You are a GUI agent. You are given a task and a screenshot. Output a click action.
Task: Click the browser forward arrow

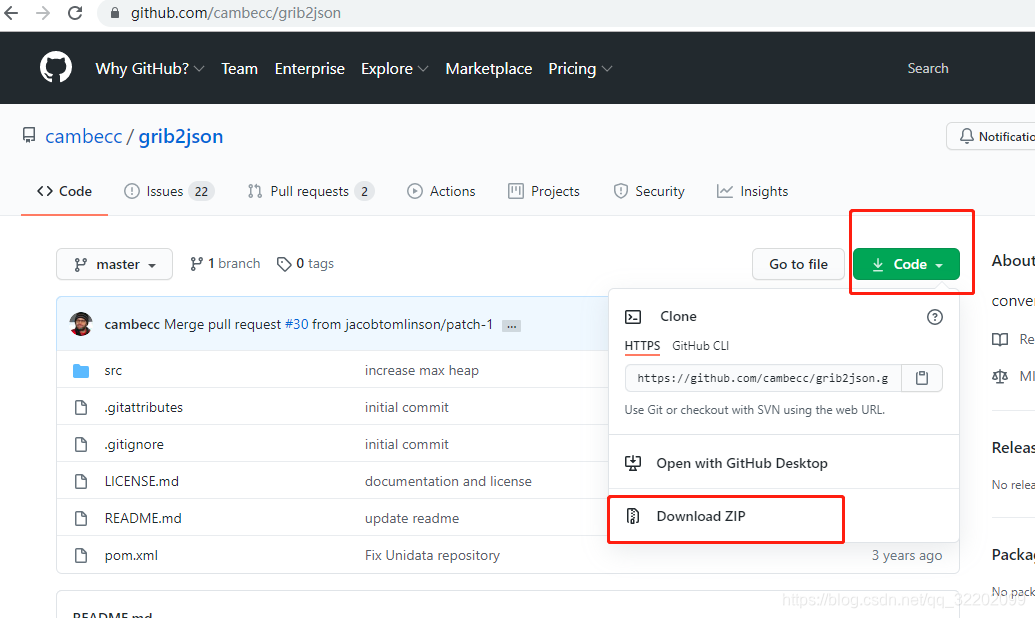tap(43, 13)
